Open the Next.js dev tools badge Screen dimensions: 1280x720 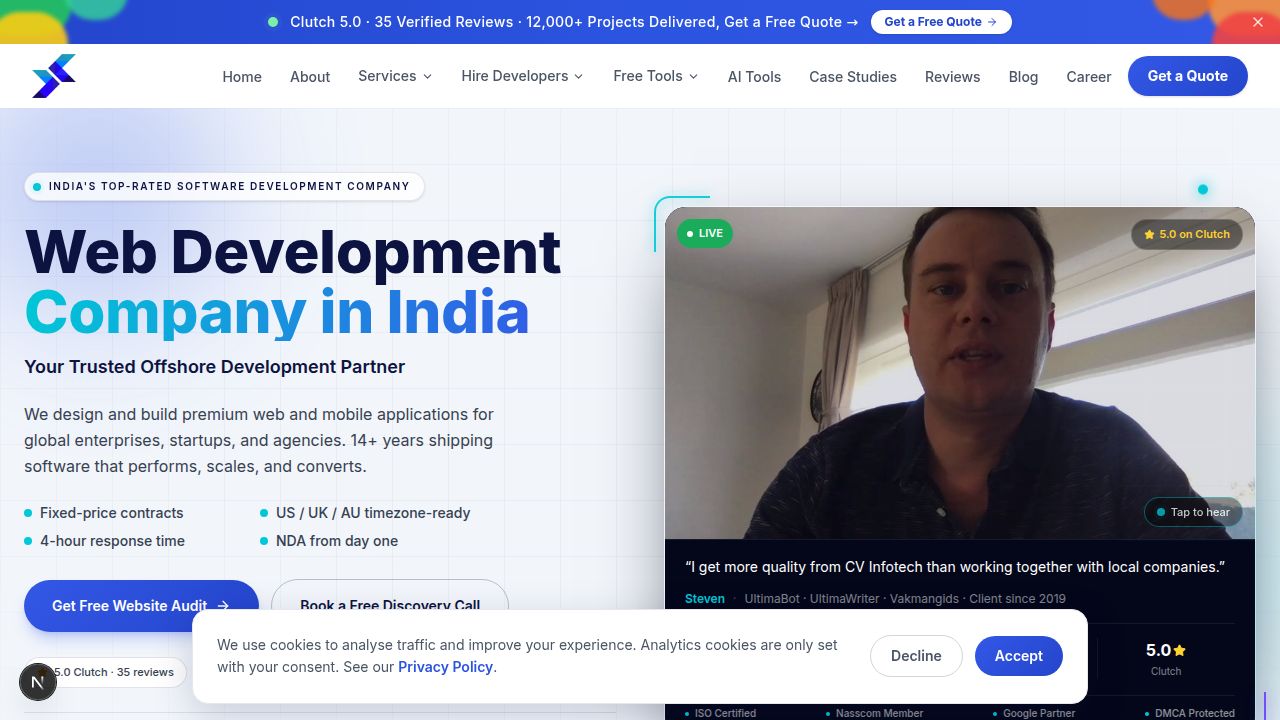tap(38, 683)
